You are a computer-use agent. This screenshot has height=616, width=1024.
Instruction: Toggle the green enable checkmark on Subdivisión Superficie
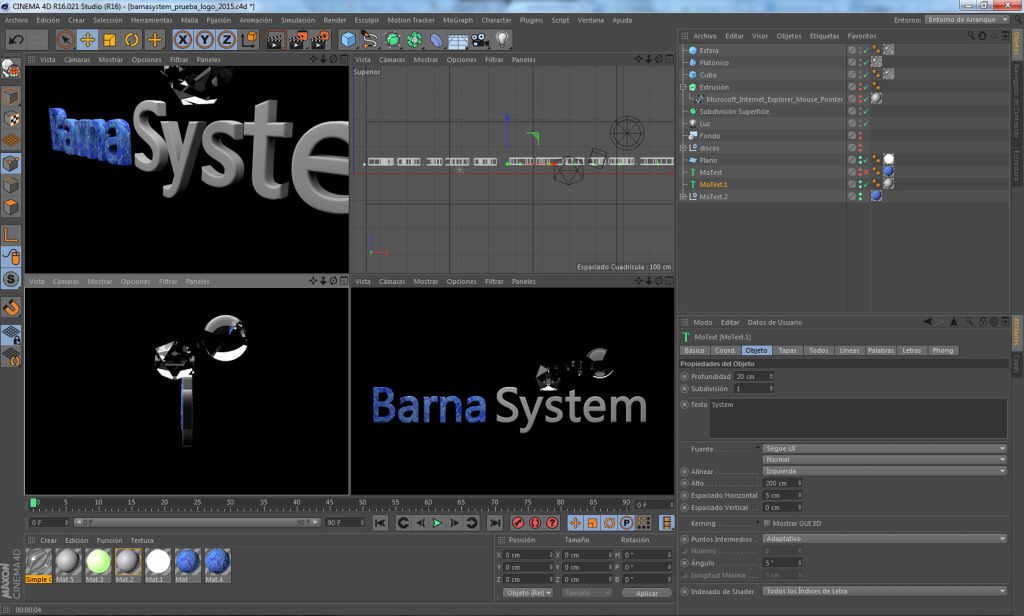tap(866, 112)
